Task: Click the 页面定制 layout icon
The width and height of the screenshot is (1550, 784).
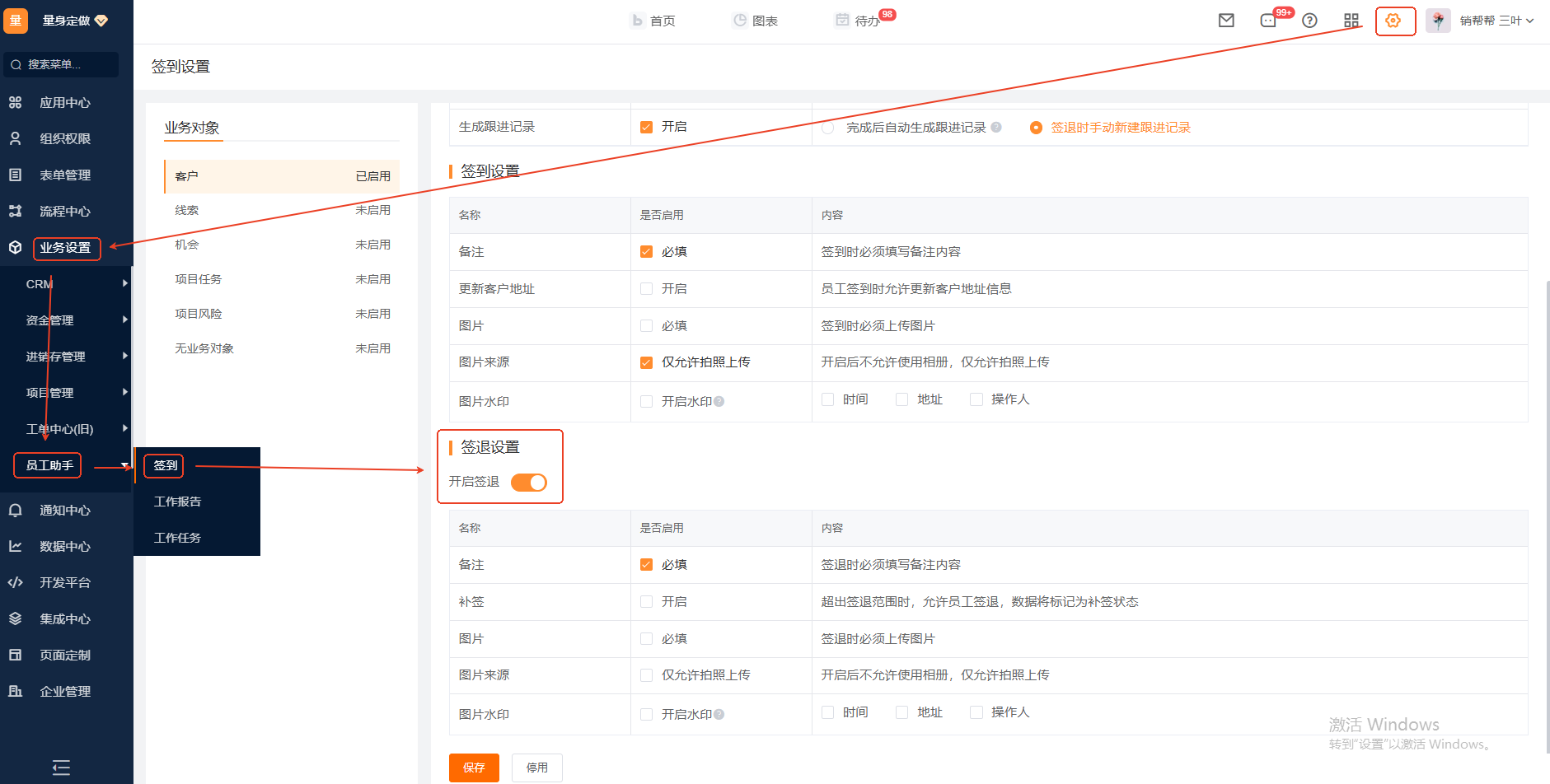Action: coord(15,656)
